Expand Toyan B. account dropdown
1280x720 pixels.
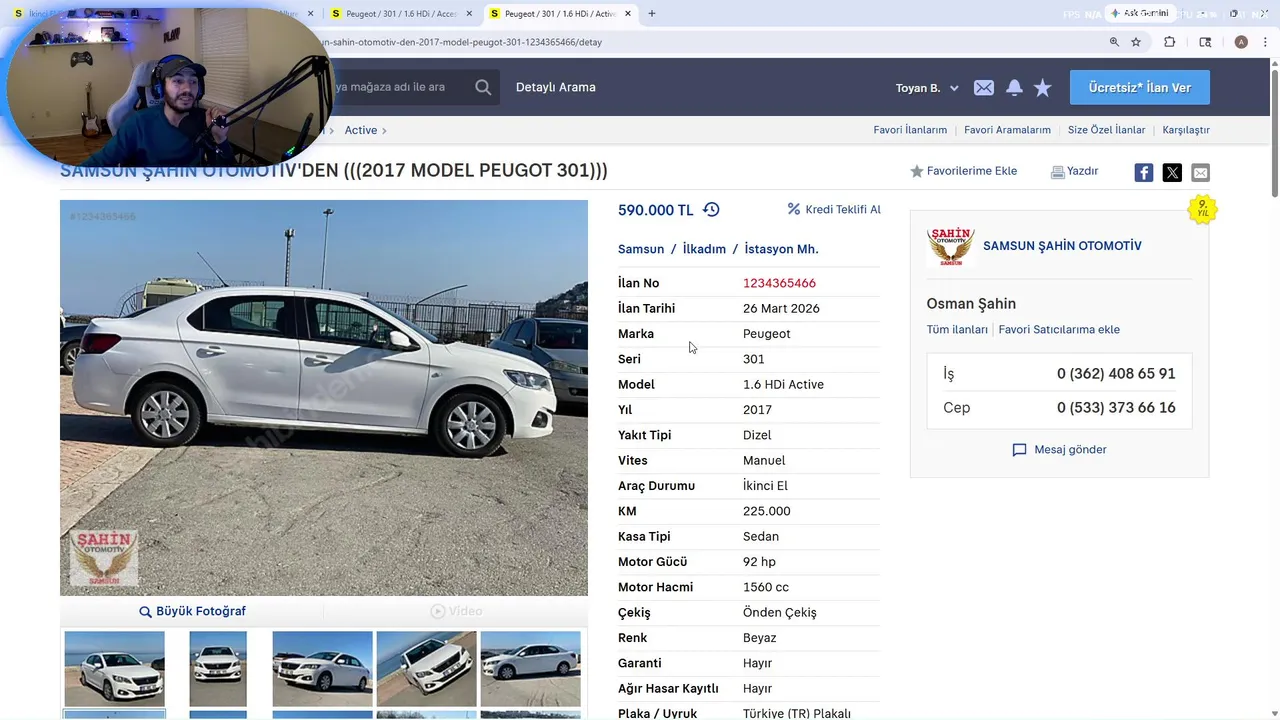click(927, 88)
